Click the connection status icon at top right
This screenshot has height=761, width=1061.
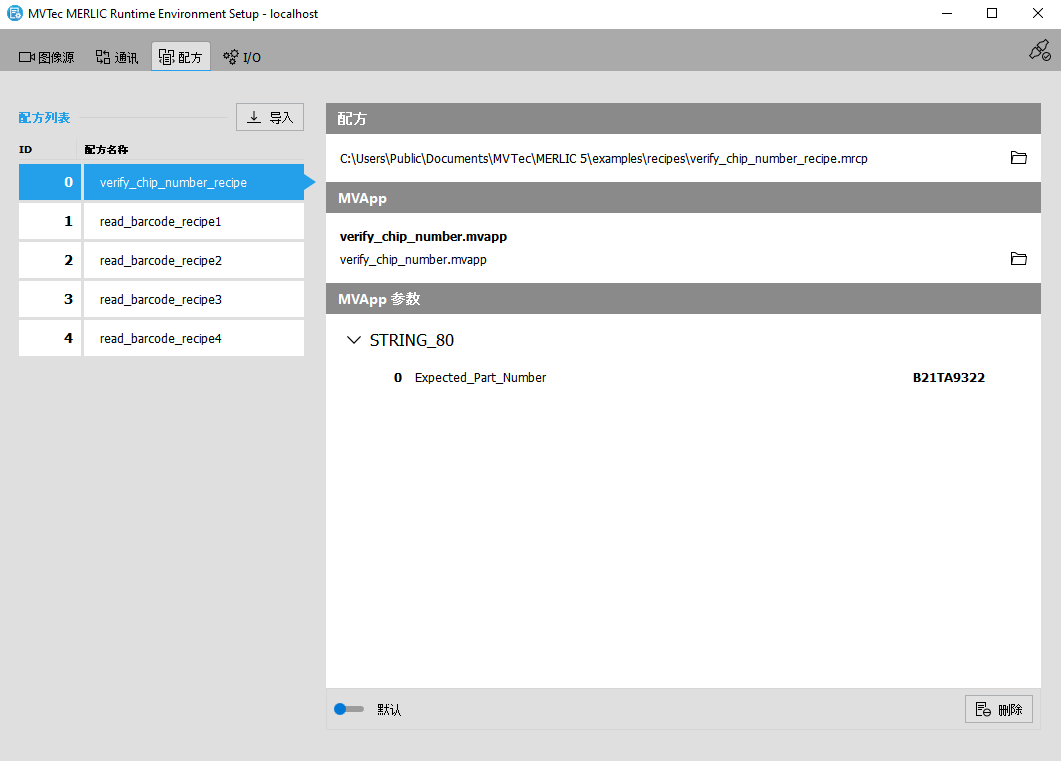coord(1039,50)
